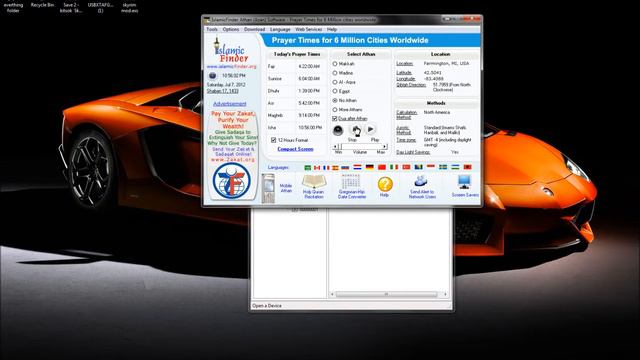Open the Web Services menu

309,29
